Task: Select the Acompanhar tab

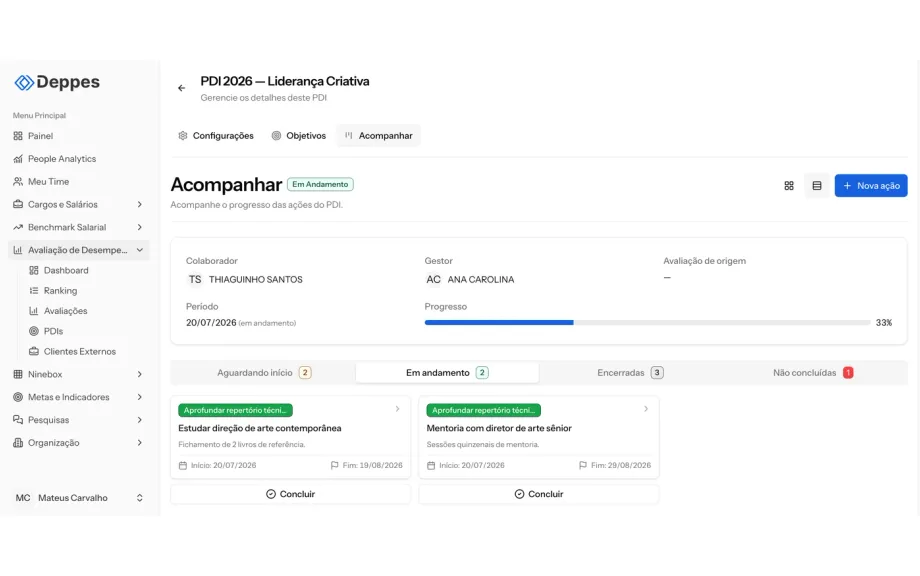Action: (x=378, y=135)
